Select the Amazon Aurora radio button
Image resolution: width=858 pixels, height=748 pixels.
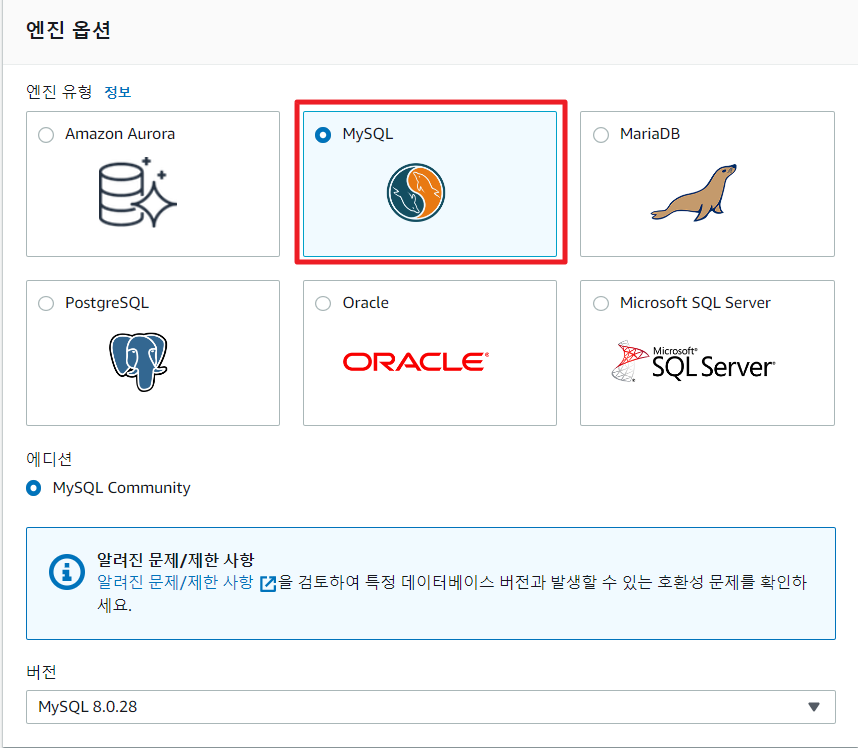pyautogui.click(x=46, y=135)
